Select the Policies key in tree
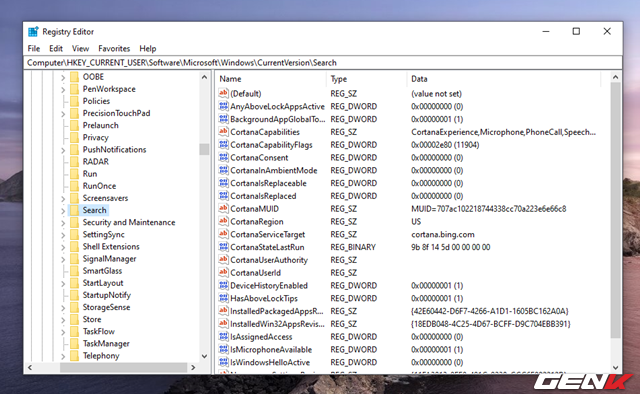This screenshot has width=640, height=394. [x=96, y=101]
